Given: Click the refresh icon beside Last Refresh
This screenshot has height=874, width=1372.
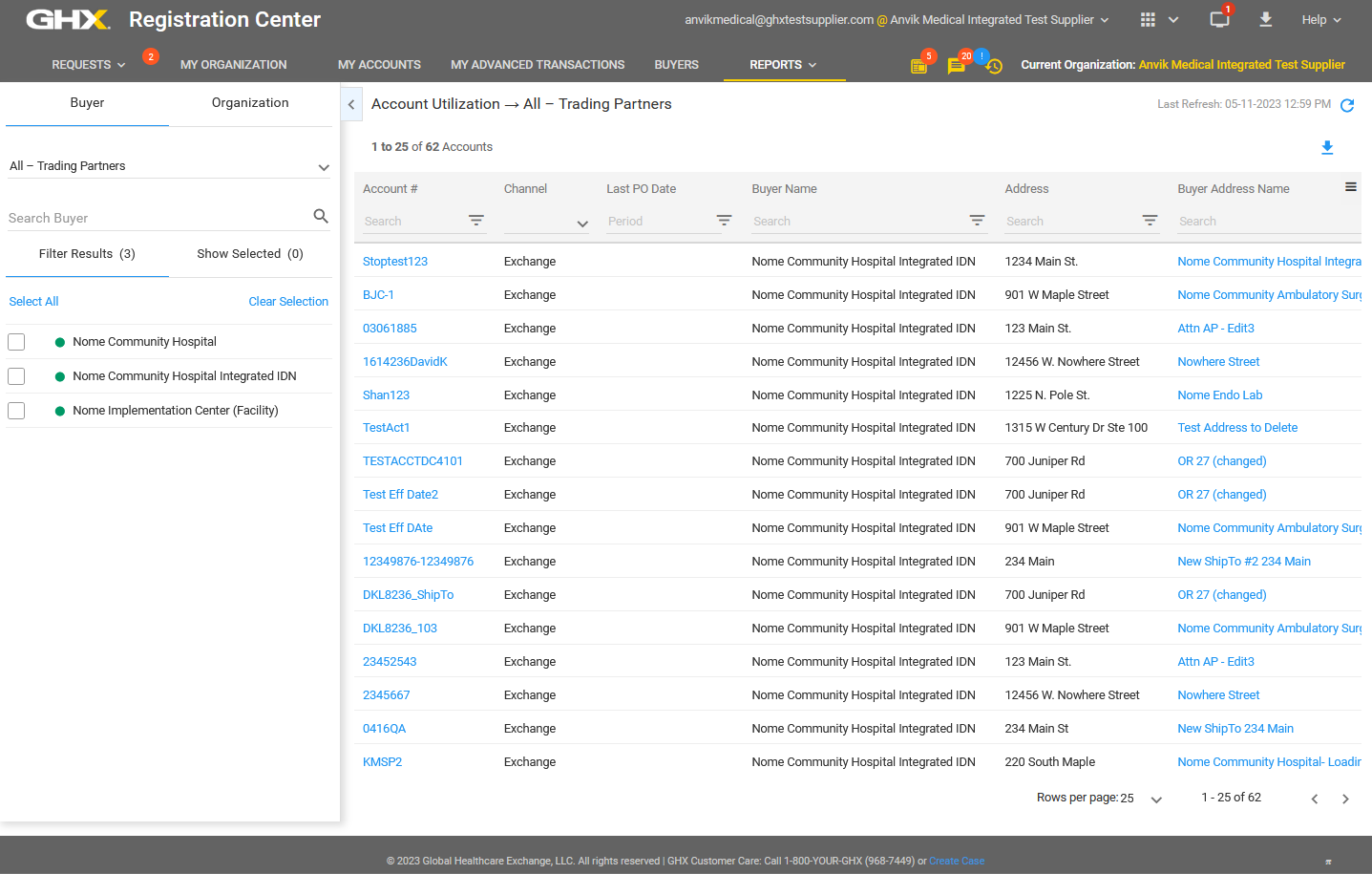Looking at the screenshot, I should [x=1346, y=105].
